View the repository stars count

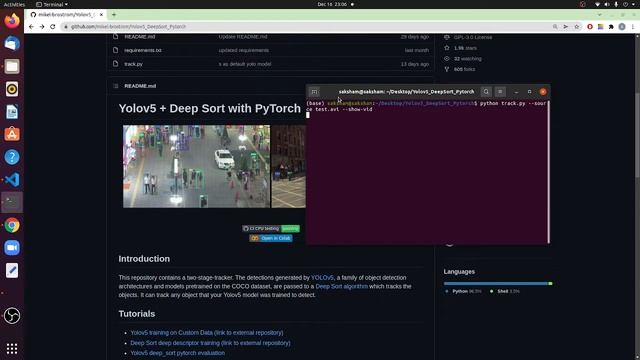465,48
